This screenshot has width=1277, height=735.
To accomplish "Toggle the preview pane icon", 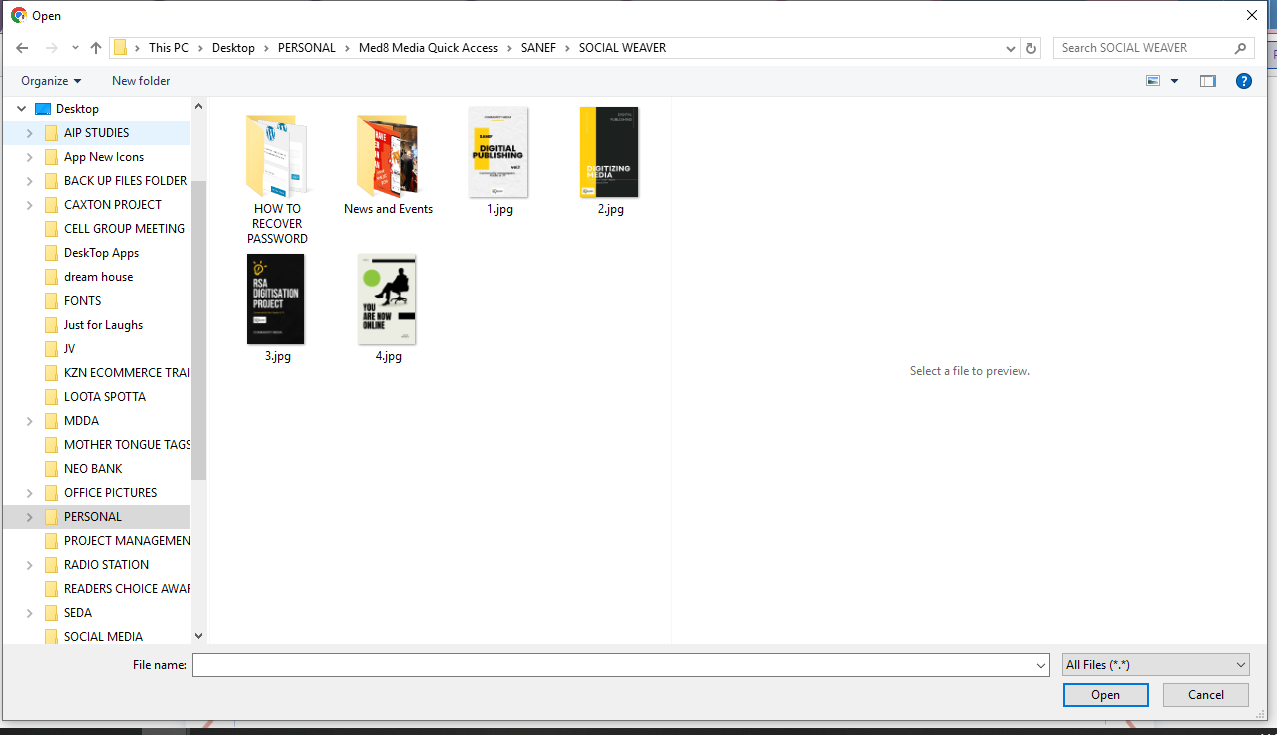I will point(1208,81).
